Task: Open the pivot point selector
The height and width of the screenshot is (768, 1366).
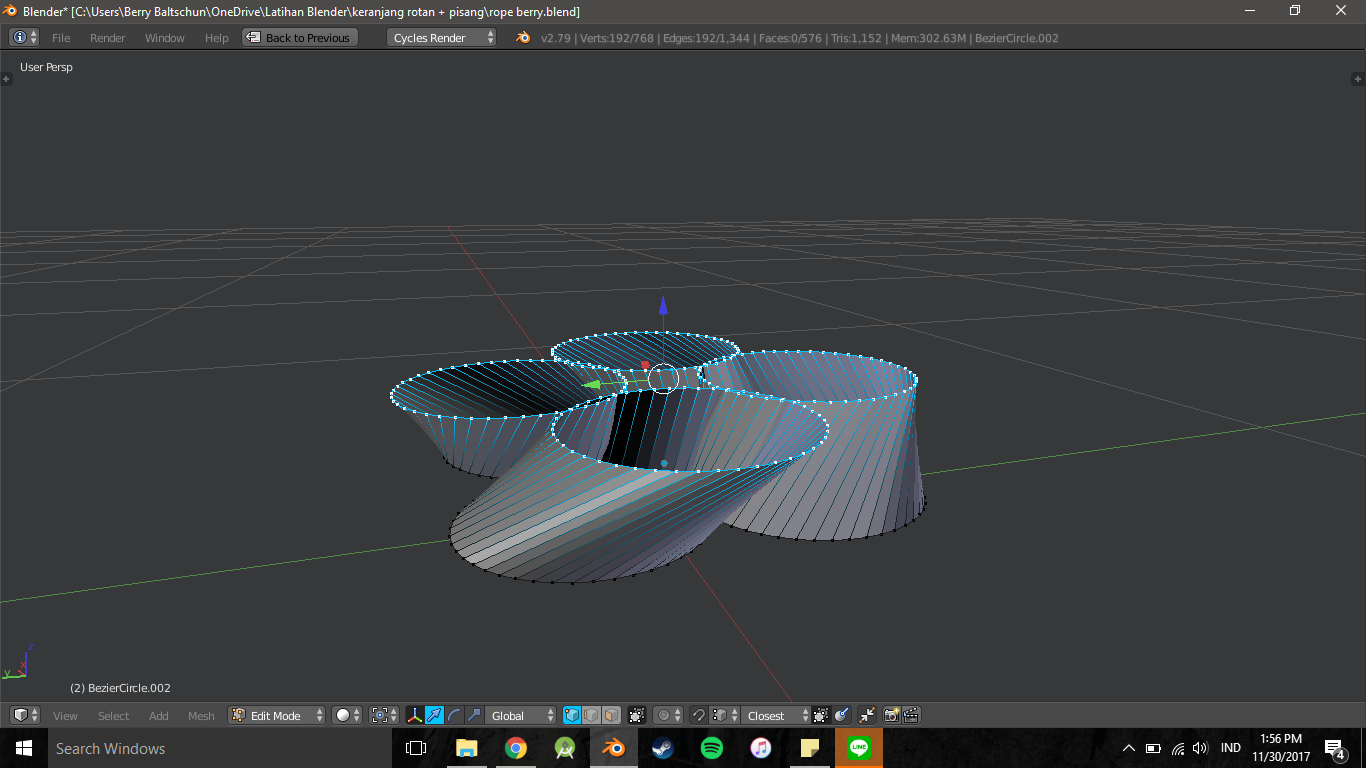Action: (x=384, y=715)
